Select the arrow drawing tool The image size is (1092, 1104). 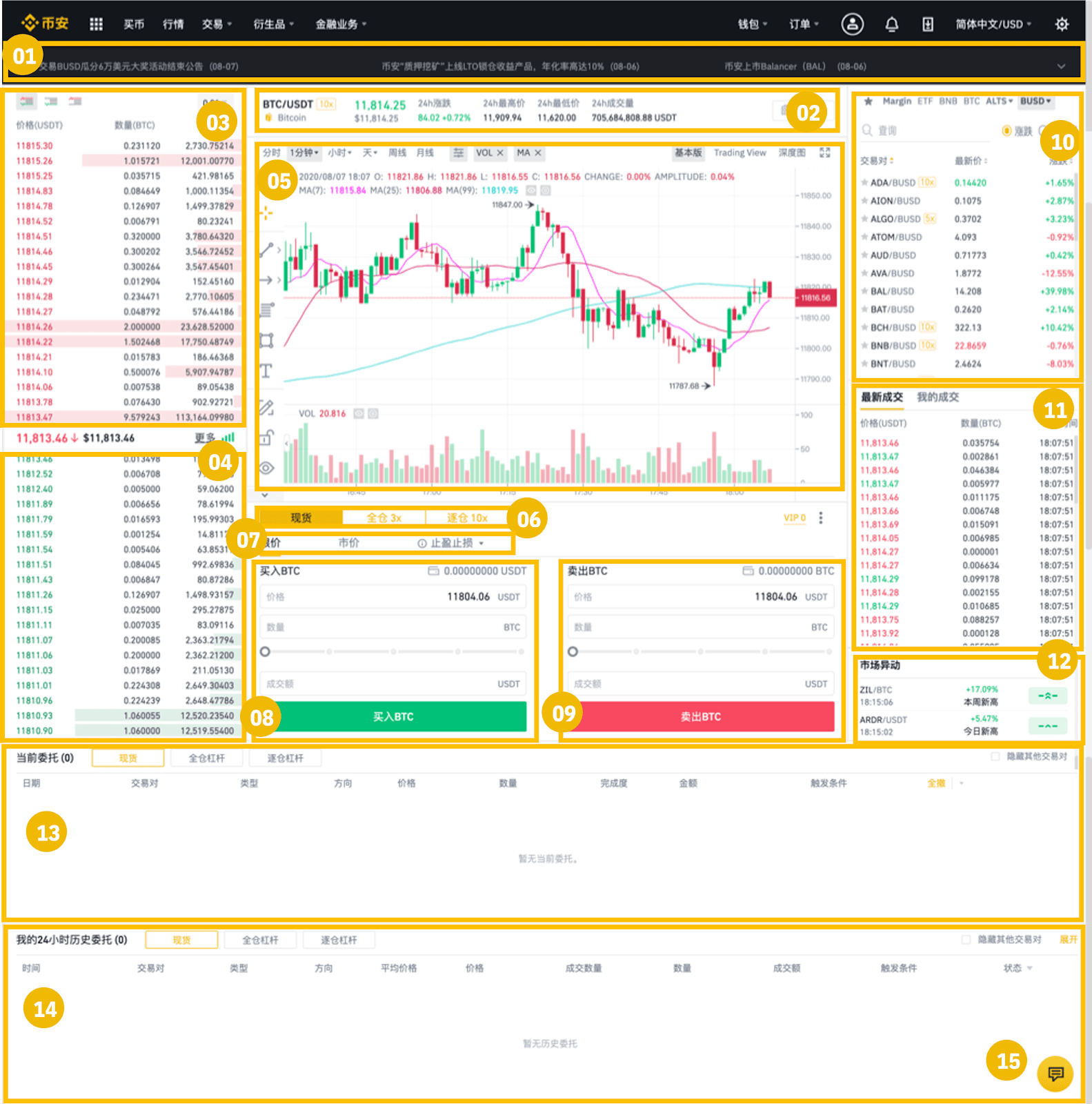[266, 280]
